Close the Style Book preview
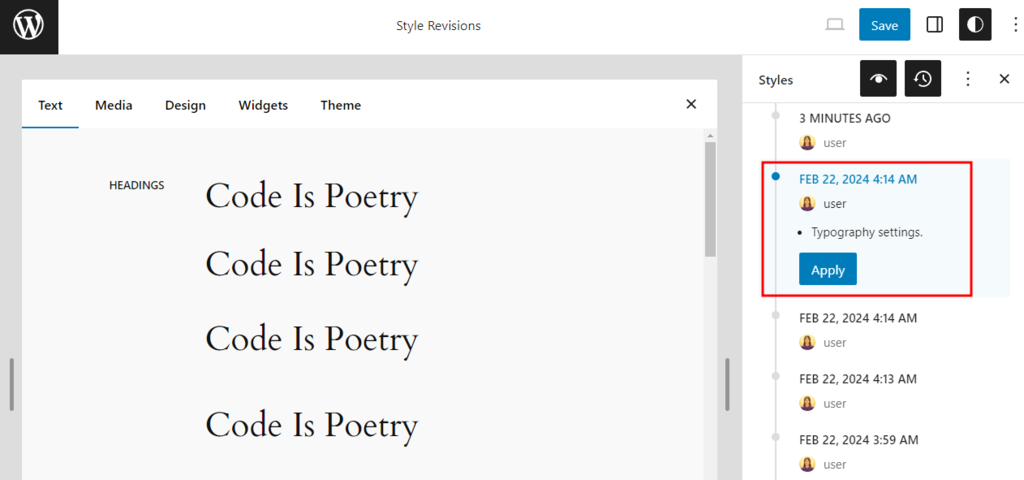 tap(690, 104)
